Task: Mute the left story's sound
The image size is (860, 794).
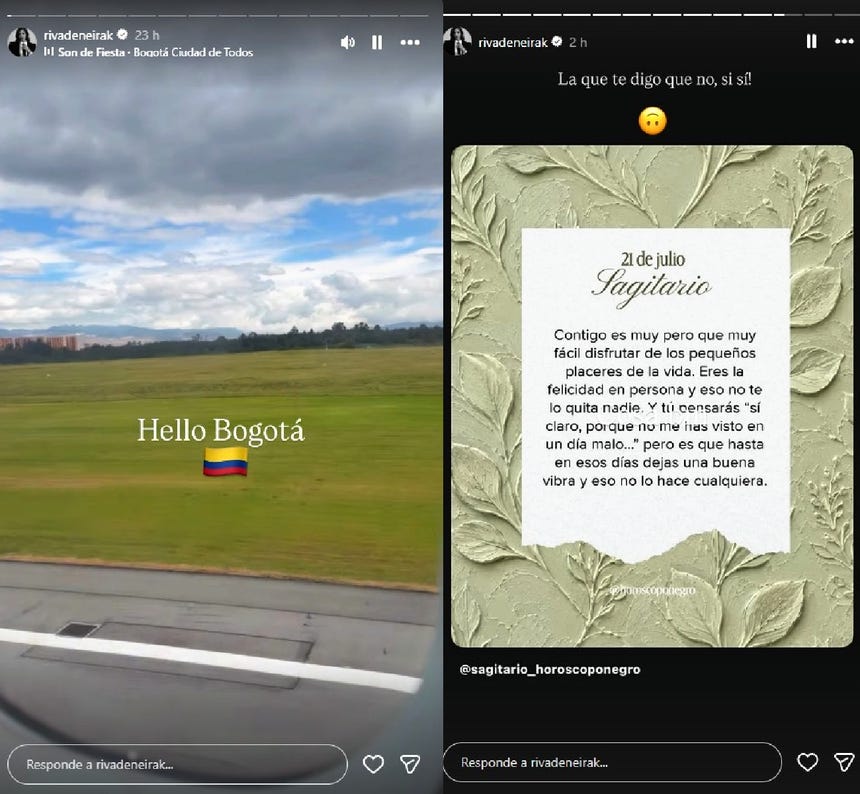Action: coord(348,42)
